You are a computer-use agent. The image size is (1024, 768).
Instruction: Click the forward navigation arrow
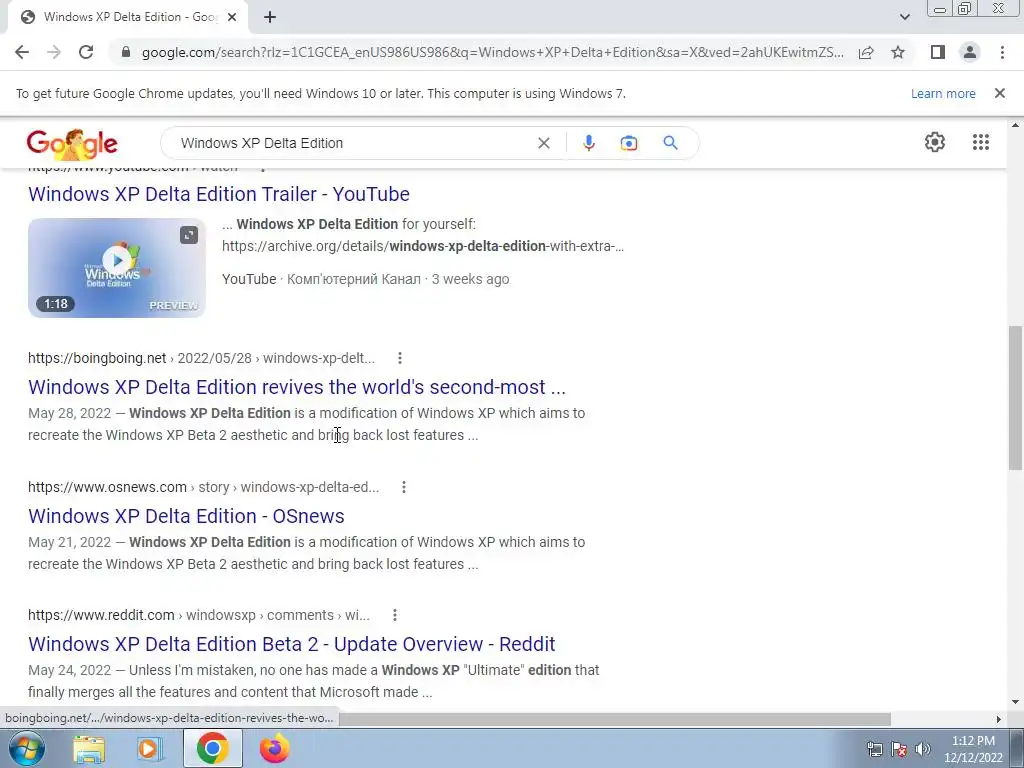(x=54, y=52)
